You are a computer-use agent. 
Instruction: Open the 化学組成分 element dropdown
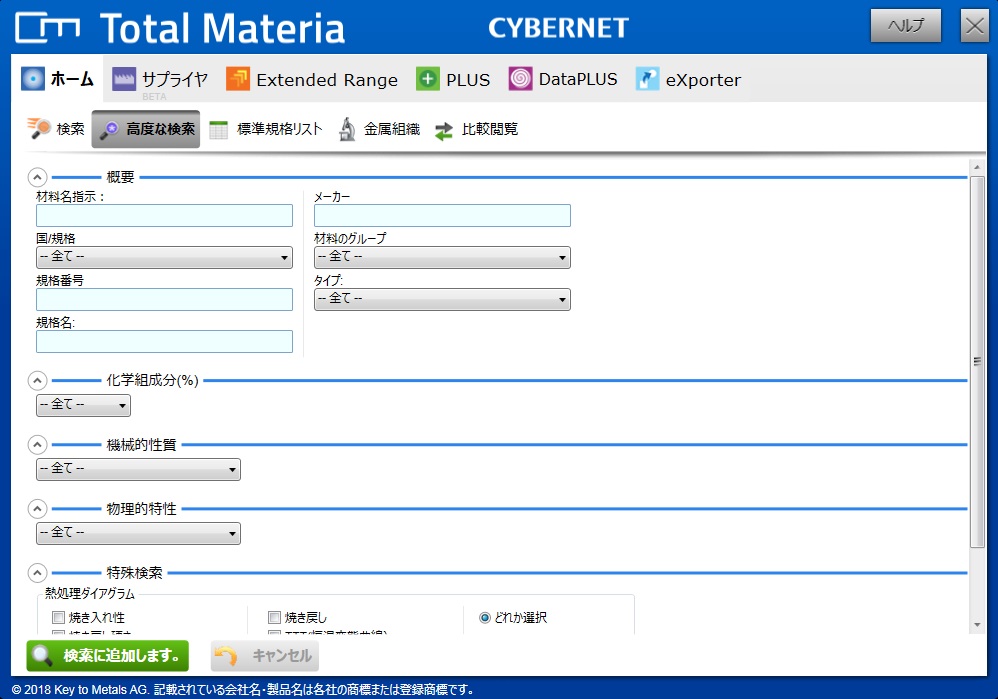[83, 406]
